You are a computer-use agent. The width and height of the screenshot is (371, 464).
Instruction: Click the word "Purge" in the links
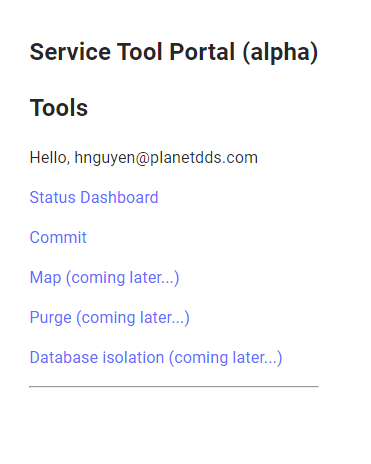(x=50, y=318)
